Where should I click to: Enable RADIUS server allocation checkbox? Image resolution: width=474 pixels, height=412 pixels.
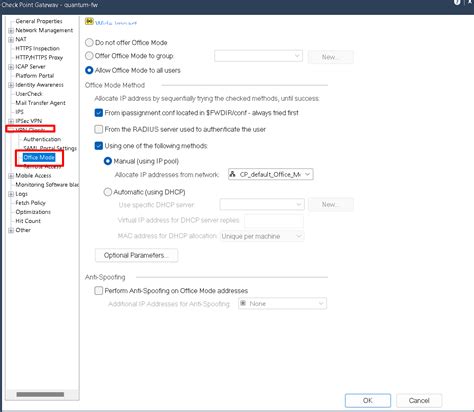click(99, 129)
